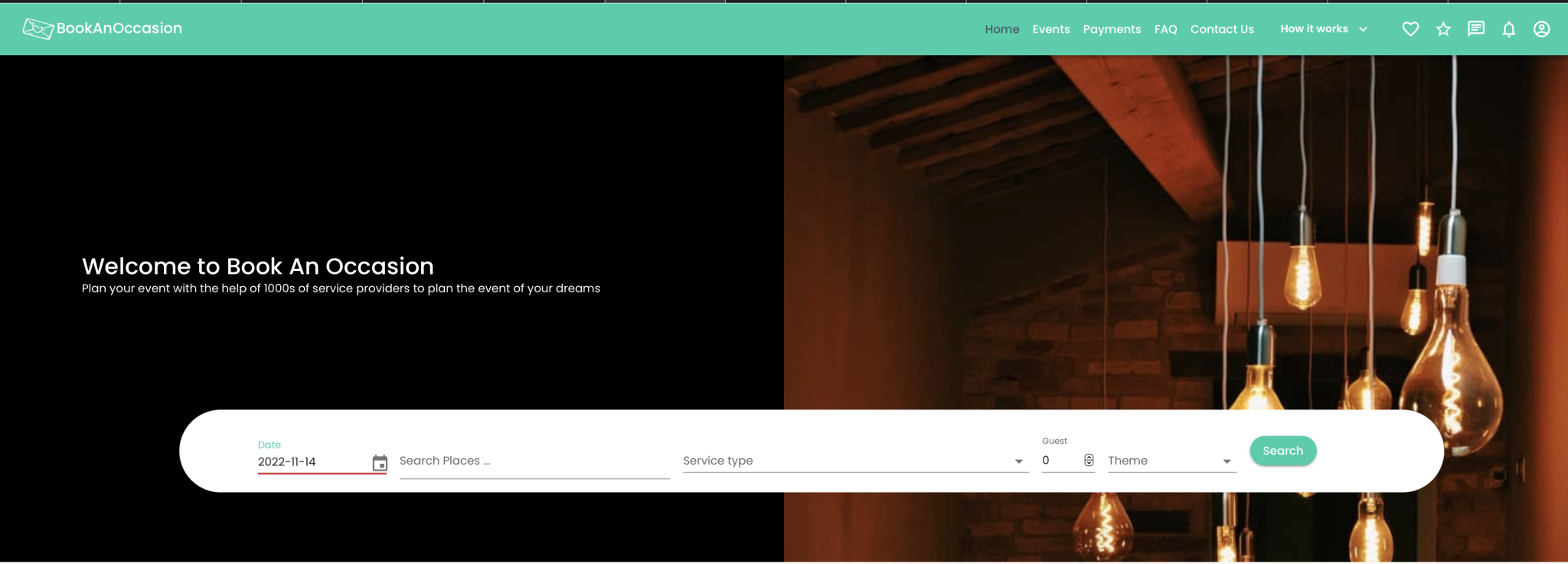
Task: Open the Payments menu link
Action: pyautogui.click(x=1112, y=29)
